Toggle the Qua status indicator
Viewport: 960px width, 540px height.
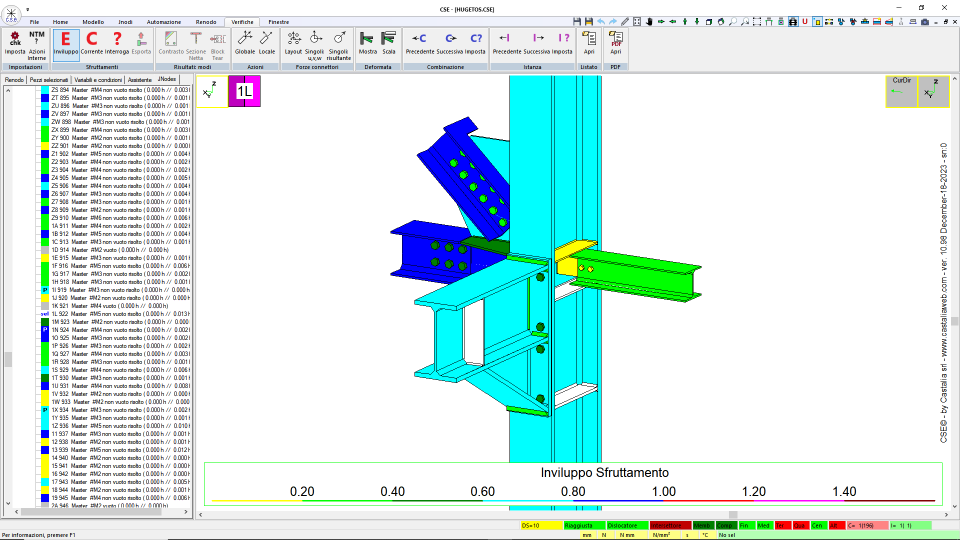[x=800, y=525]
